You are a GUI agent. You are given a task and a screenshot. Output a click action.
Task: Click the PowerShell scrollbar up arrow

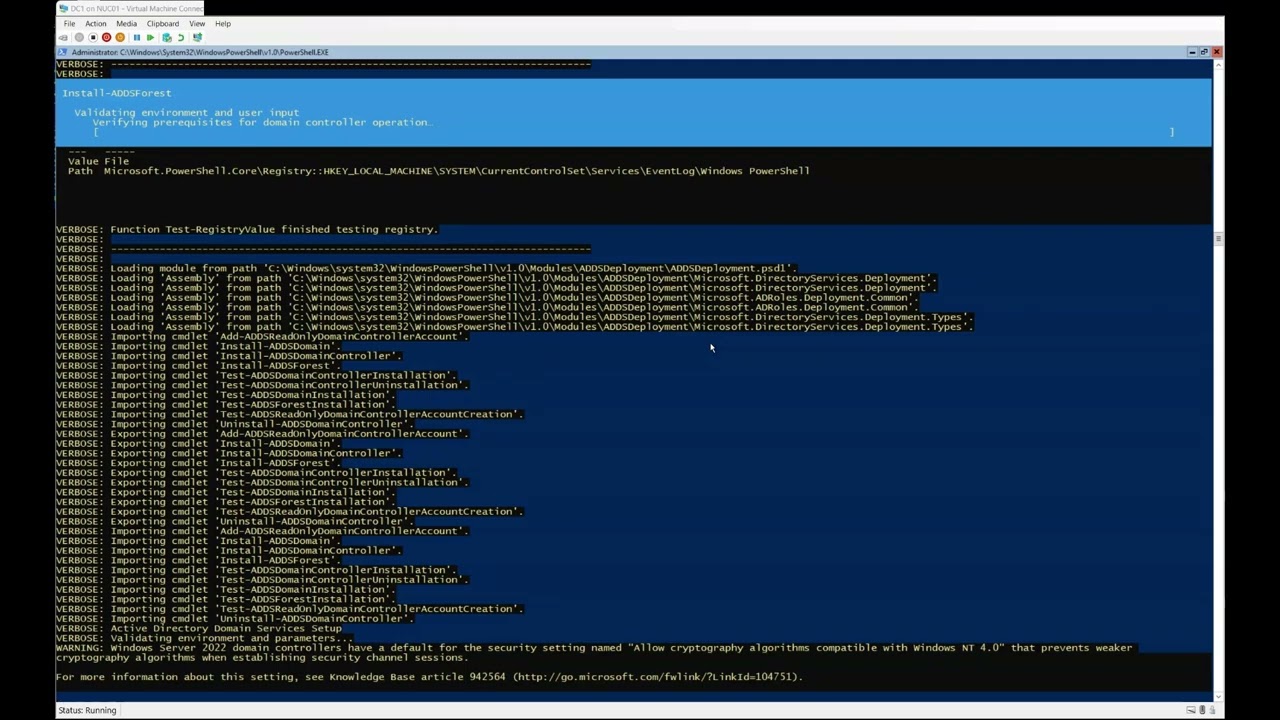(x=1217, y=64)
